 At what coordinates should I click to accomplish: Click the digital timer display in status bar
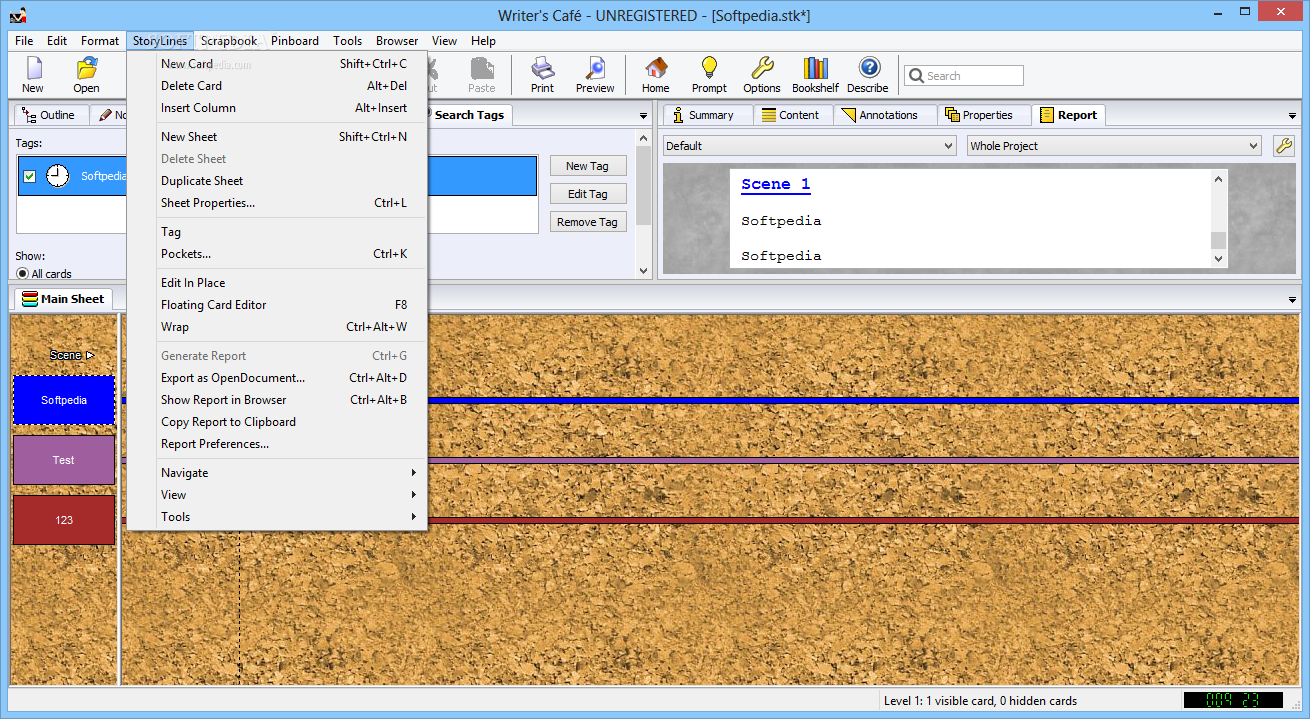tap(1233, 700)
